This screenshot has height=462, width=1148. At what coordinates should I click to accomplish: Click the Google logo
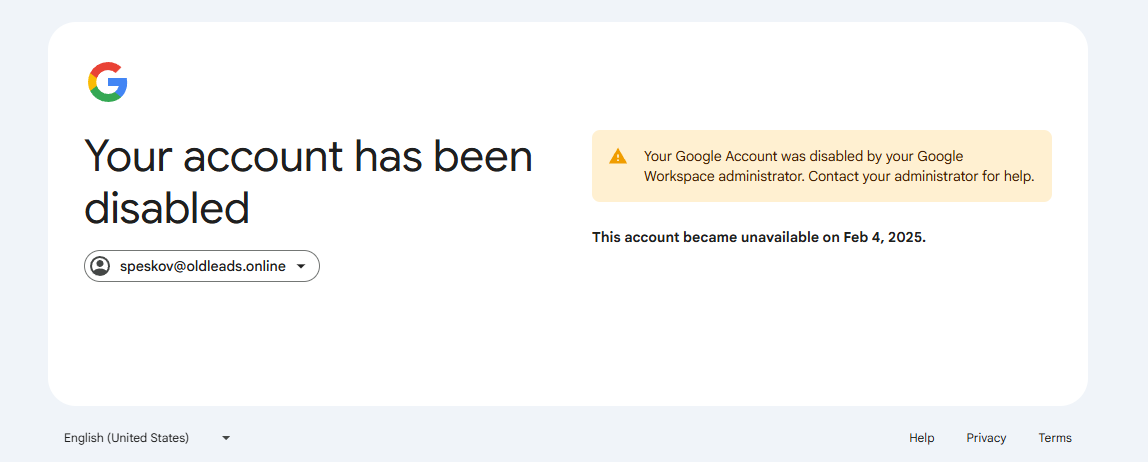tap(108, 82)
